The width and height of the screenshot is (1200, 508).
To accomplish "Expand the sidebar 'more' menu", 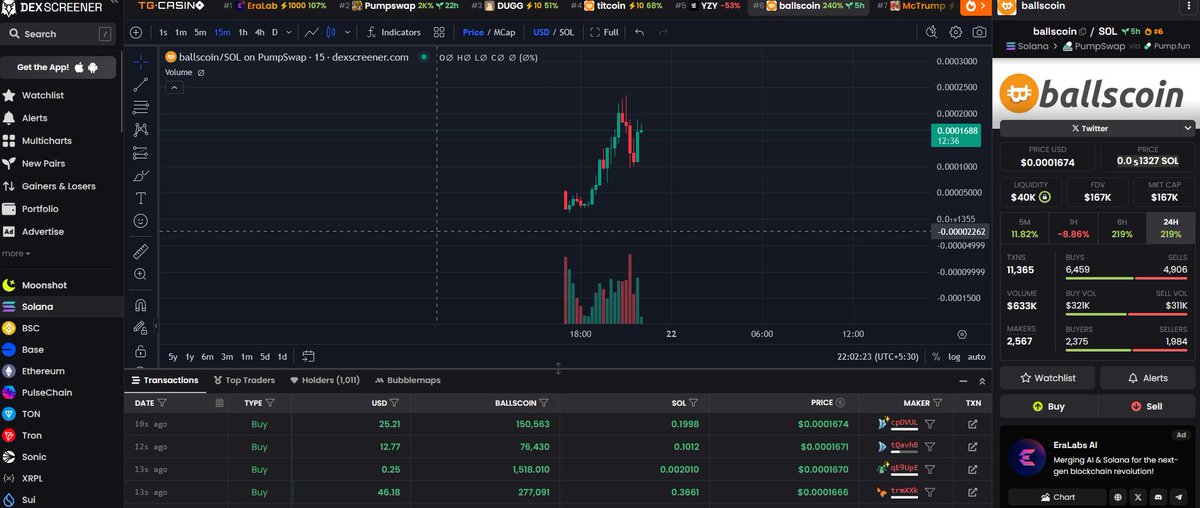I will [x=16, y=253].
